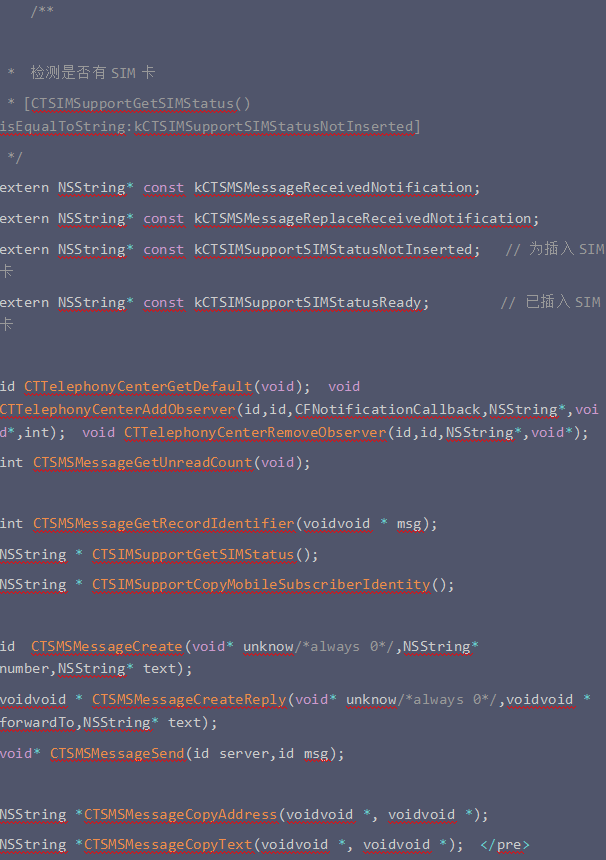Click the comment terminator */ line
The width and height of the screenshot is (606, 860).
coord(15,157)
